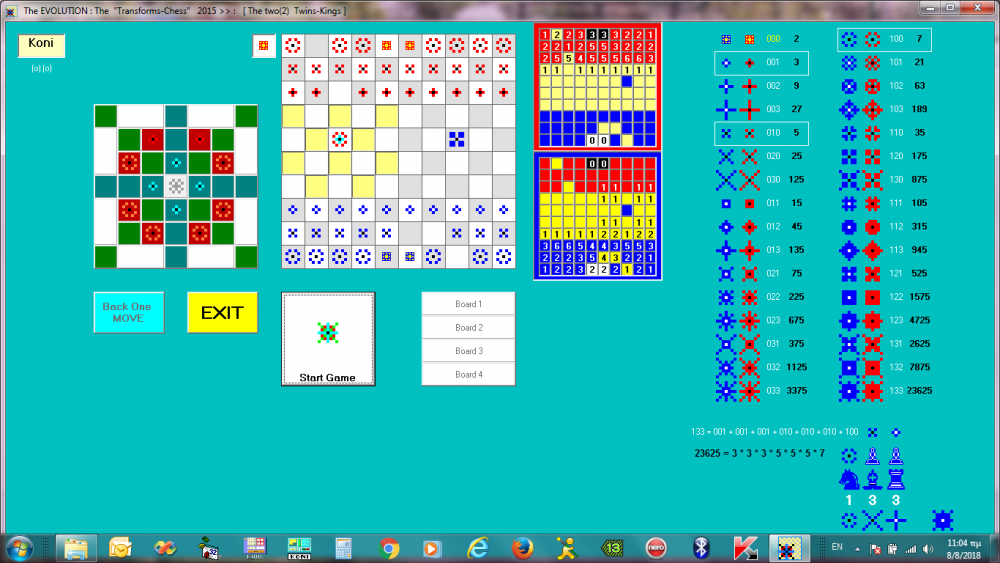
Task: Click the Koni player name button
Action: 41,45
